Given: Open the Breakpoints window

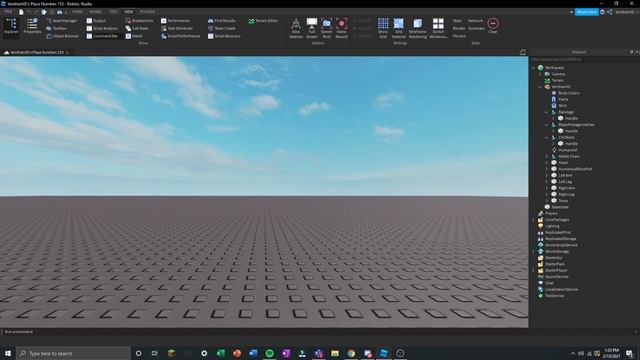Looking at the screenshot, I should (x=139, y=20).
